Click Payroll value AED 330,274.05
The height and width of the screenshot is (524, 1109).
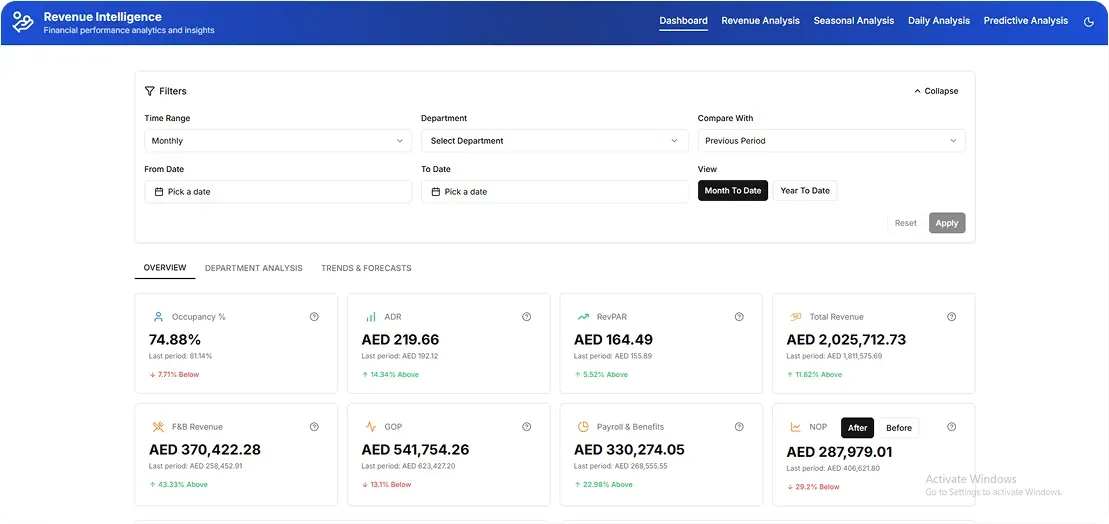(628, 450)
